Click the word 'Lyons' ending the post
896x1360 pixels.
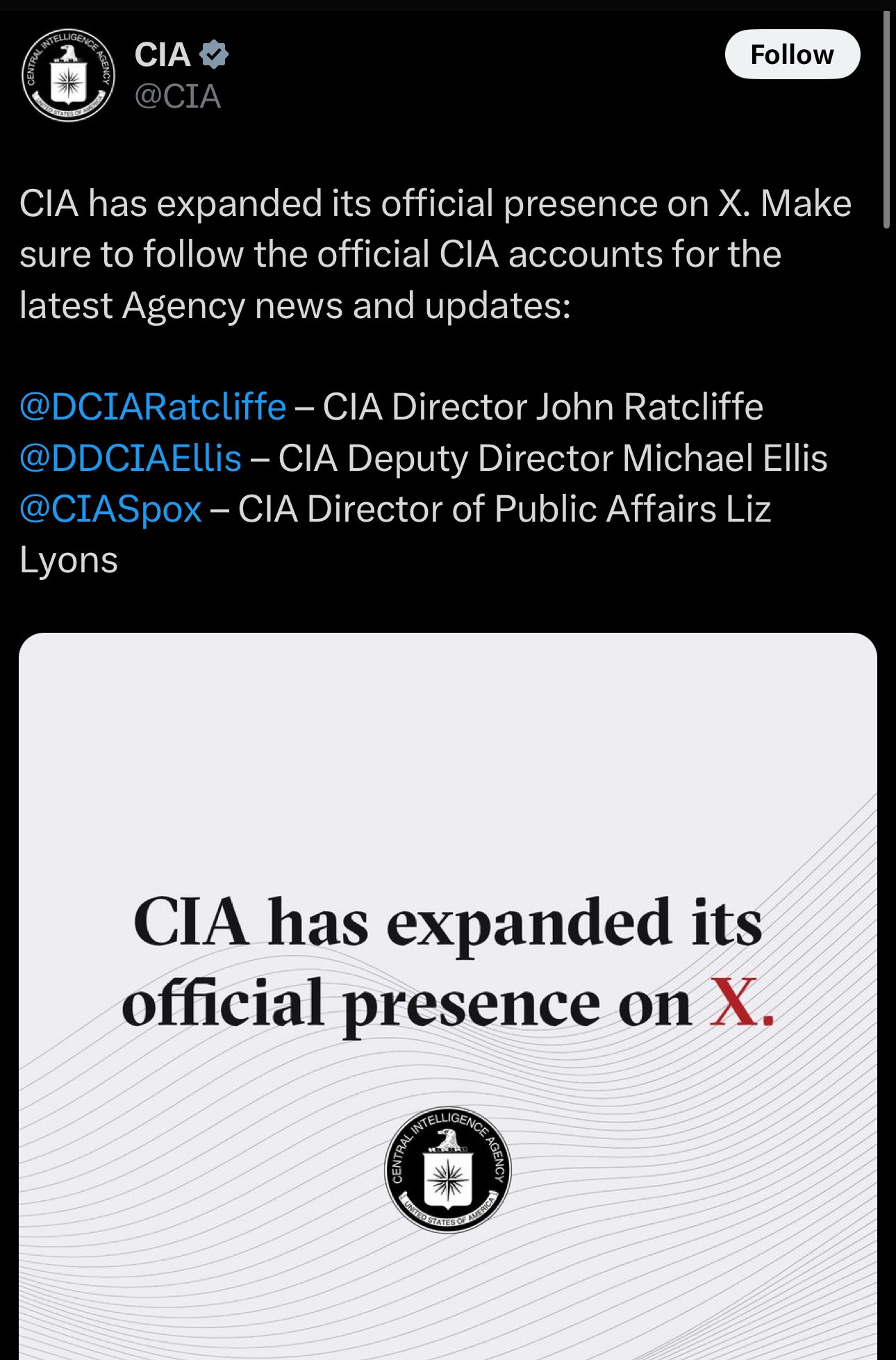69,561
